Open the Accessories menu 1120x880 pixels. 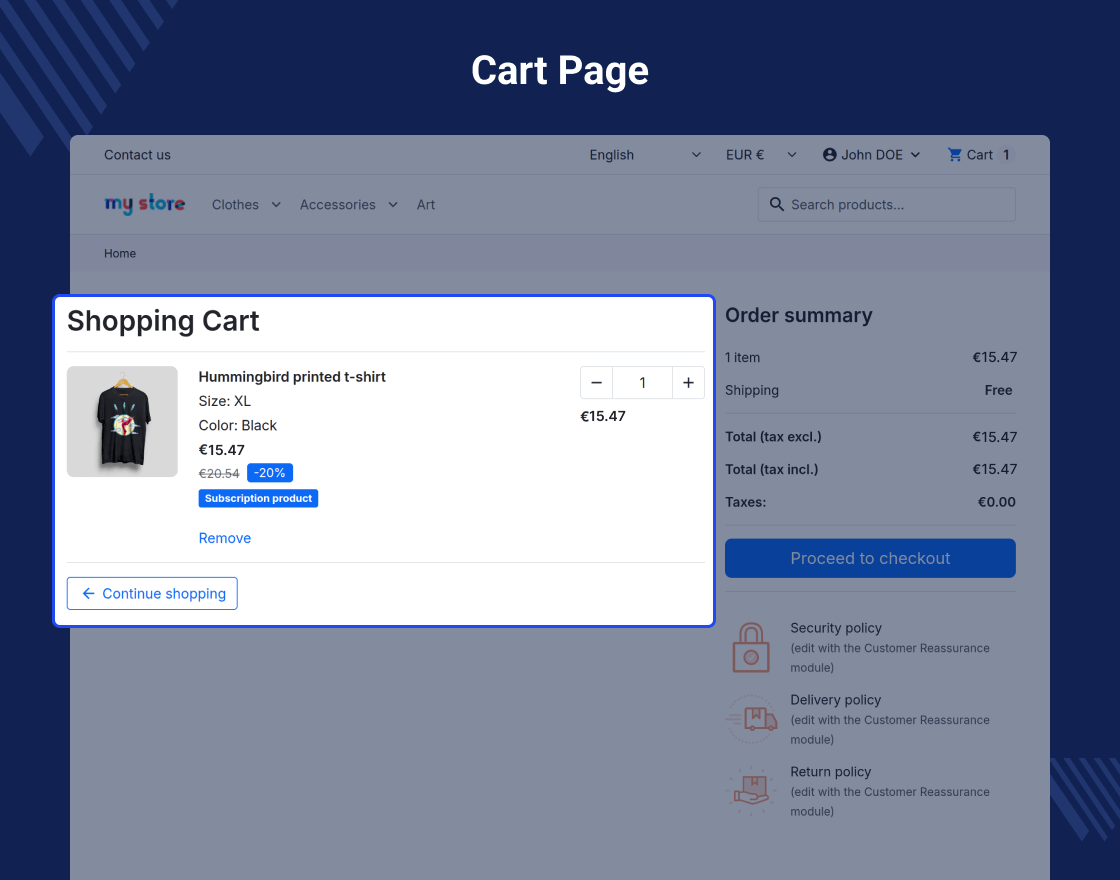[337, 205]
